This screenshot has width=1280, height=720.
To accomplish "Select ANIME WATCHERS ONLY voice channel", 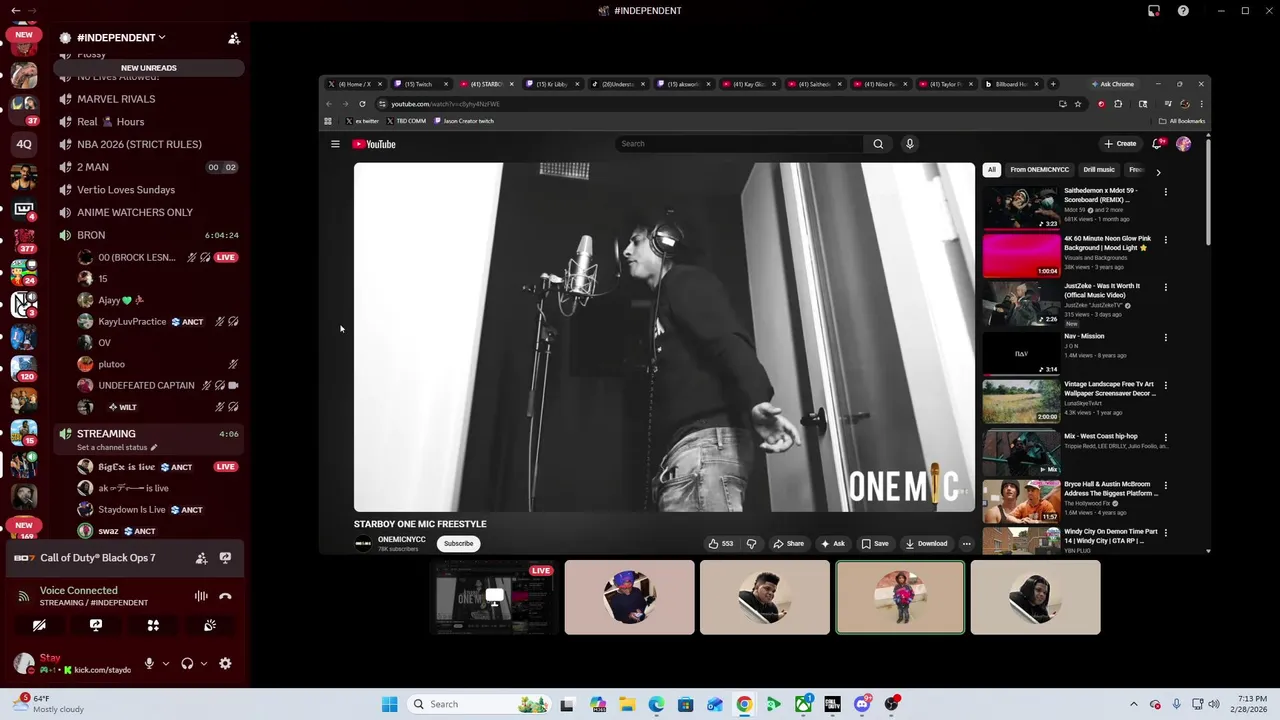I will pyautogui.click(x=149, y=212).
